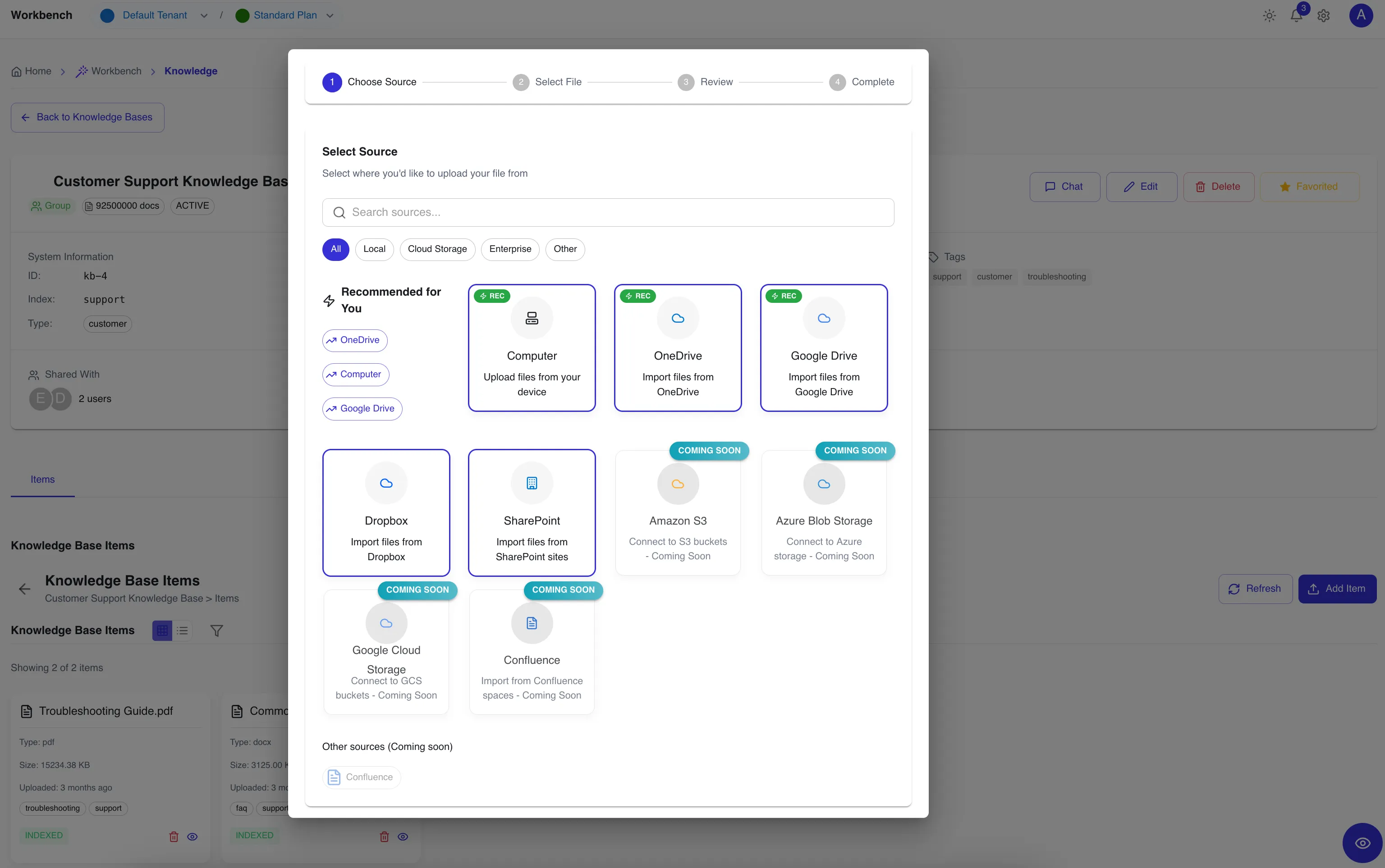1385x868 pixels.
Task: Click the SharePoint building icon
Action: pos(532,484)
